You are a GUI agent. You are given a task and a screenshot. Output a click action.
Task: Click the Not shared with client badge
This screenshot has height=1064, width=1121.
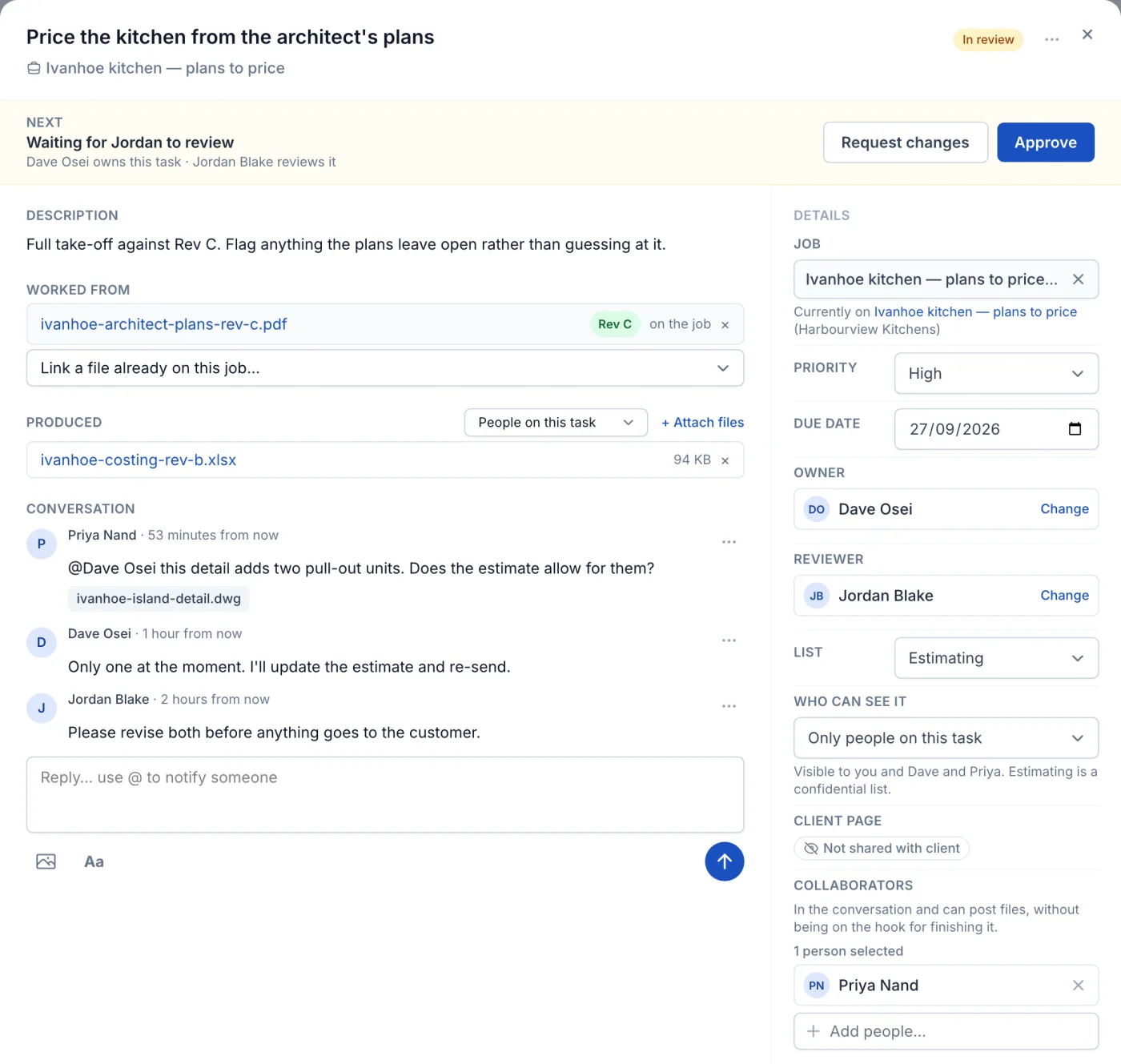[x=882, y=848]
